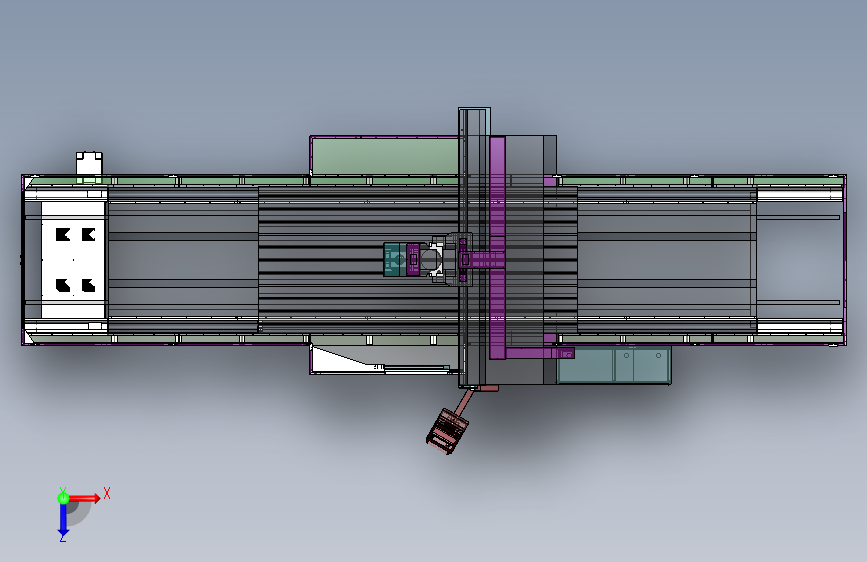Select the large green cover panel above the bed
The width and height of the screenshot is (867, 562).
(385, 156)
